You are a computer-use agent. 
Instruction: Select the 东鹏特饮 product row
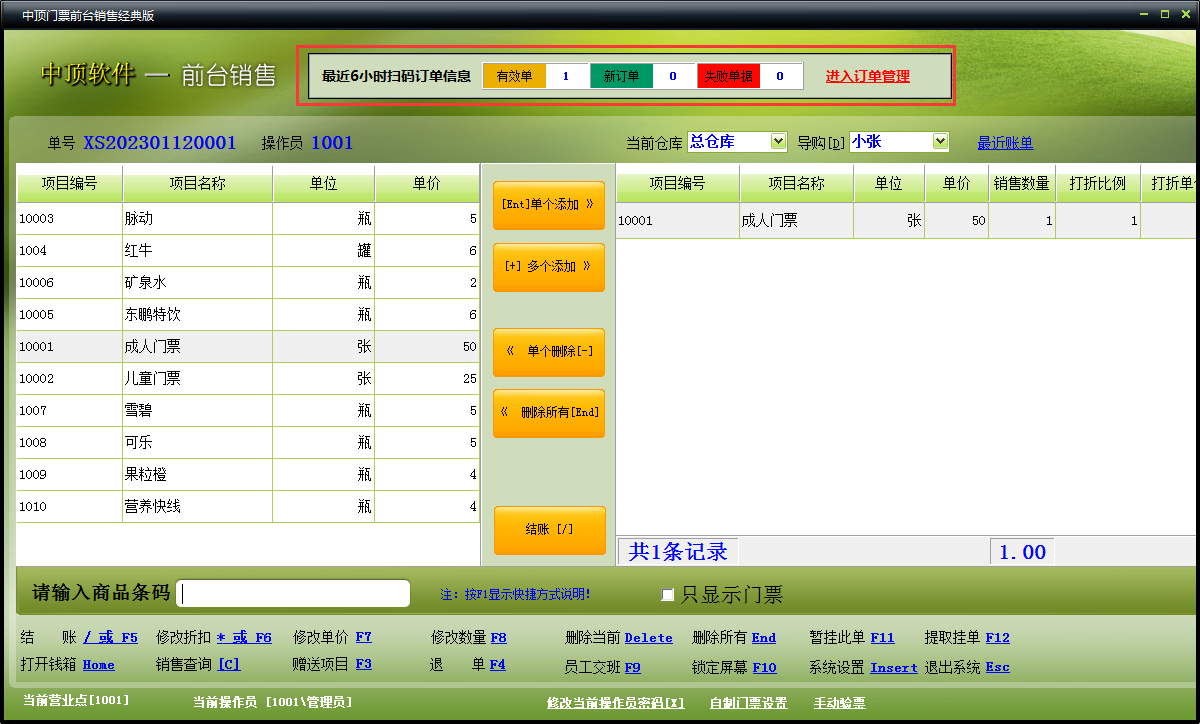tap(248, 315)
